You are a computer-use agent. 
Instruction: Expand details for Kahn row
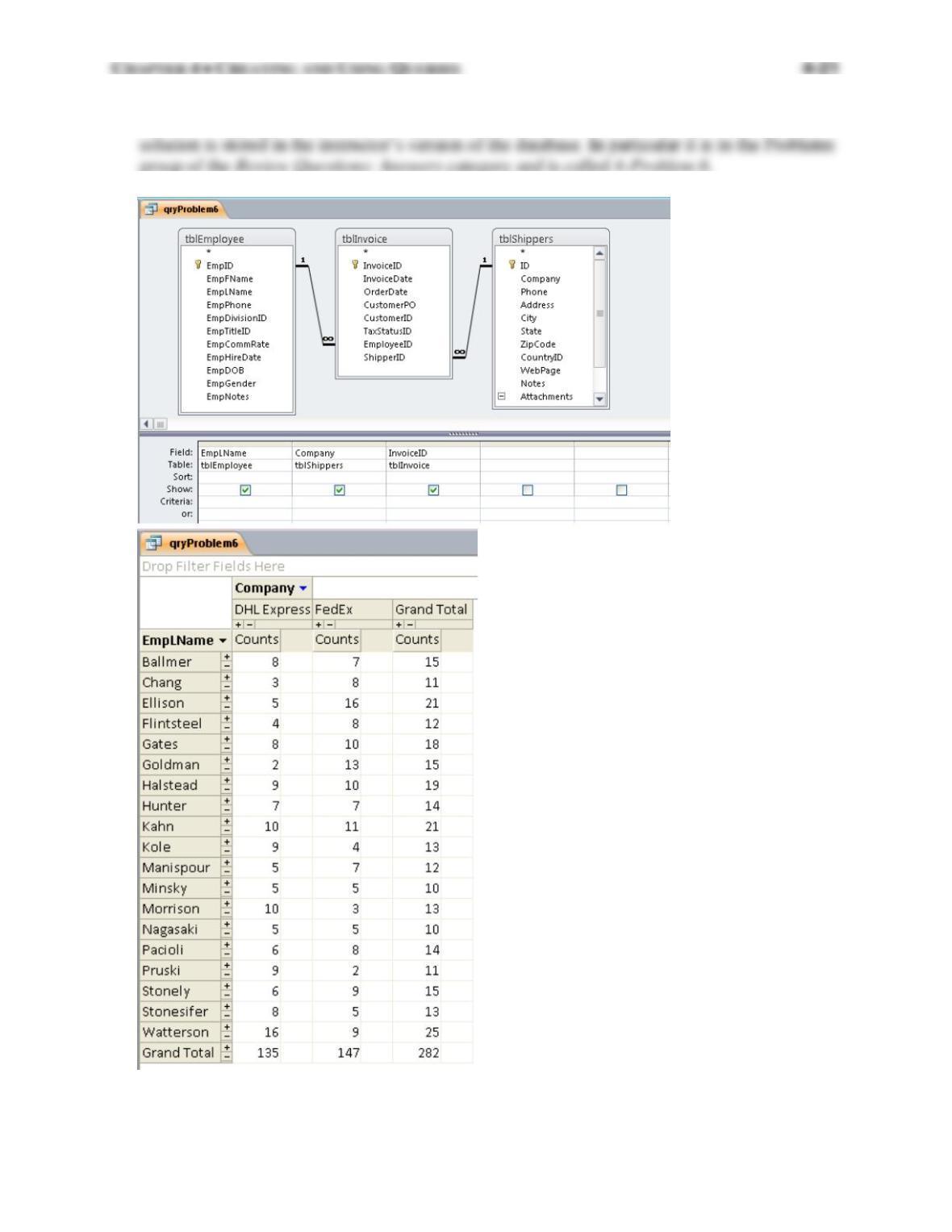tap(227, 822)
